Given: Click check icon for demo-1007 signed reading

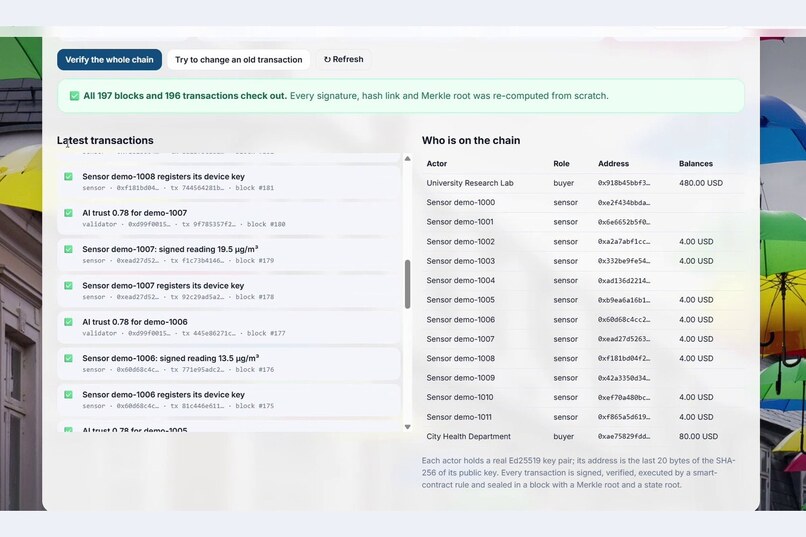Looking at the screenshot, I should pyautogui.click(x=68, y=249).
